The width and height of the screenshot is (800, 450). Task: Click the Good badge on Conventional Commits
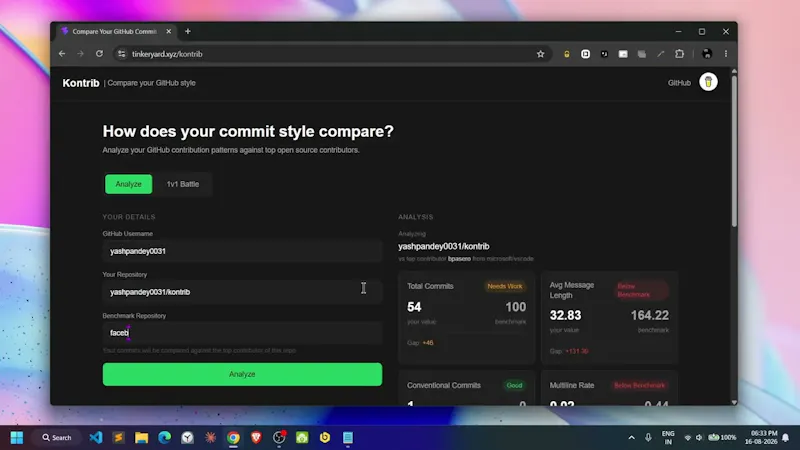tap(514, 385)
